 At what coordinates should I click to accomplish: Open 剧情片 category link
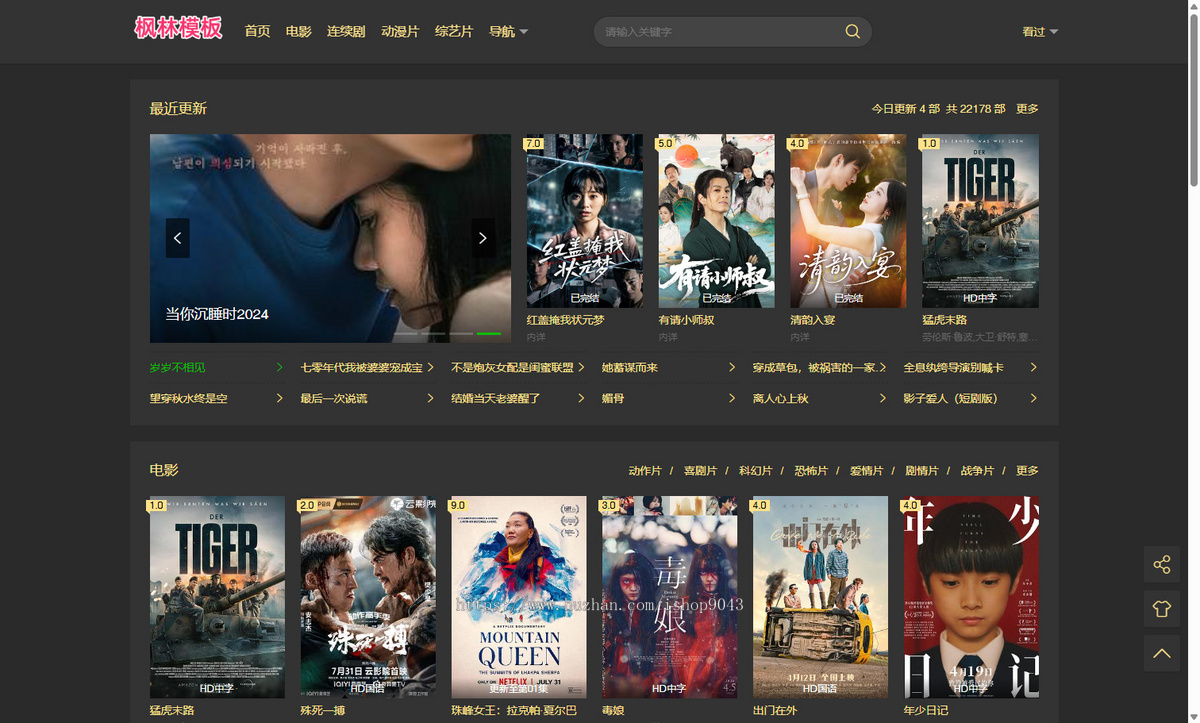(922, 471)
